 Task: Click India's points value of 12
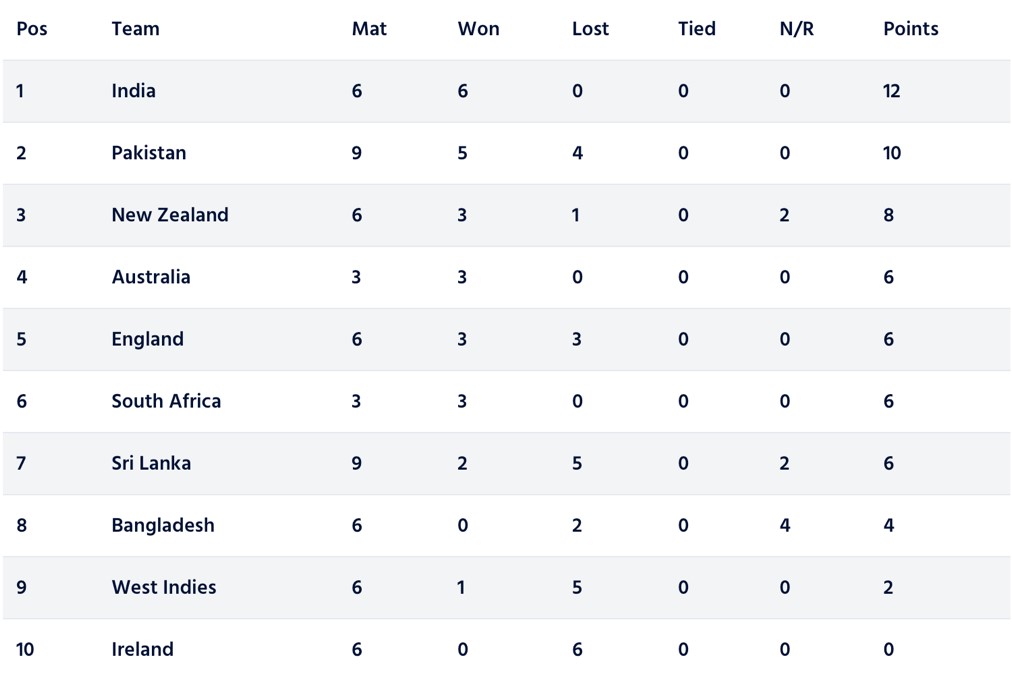coord(892,91)
